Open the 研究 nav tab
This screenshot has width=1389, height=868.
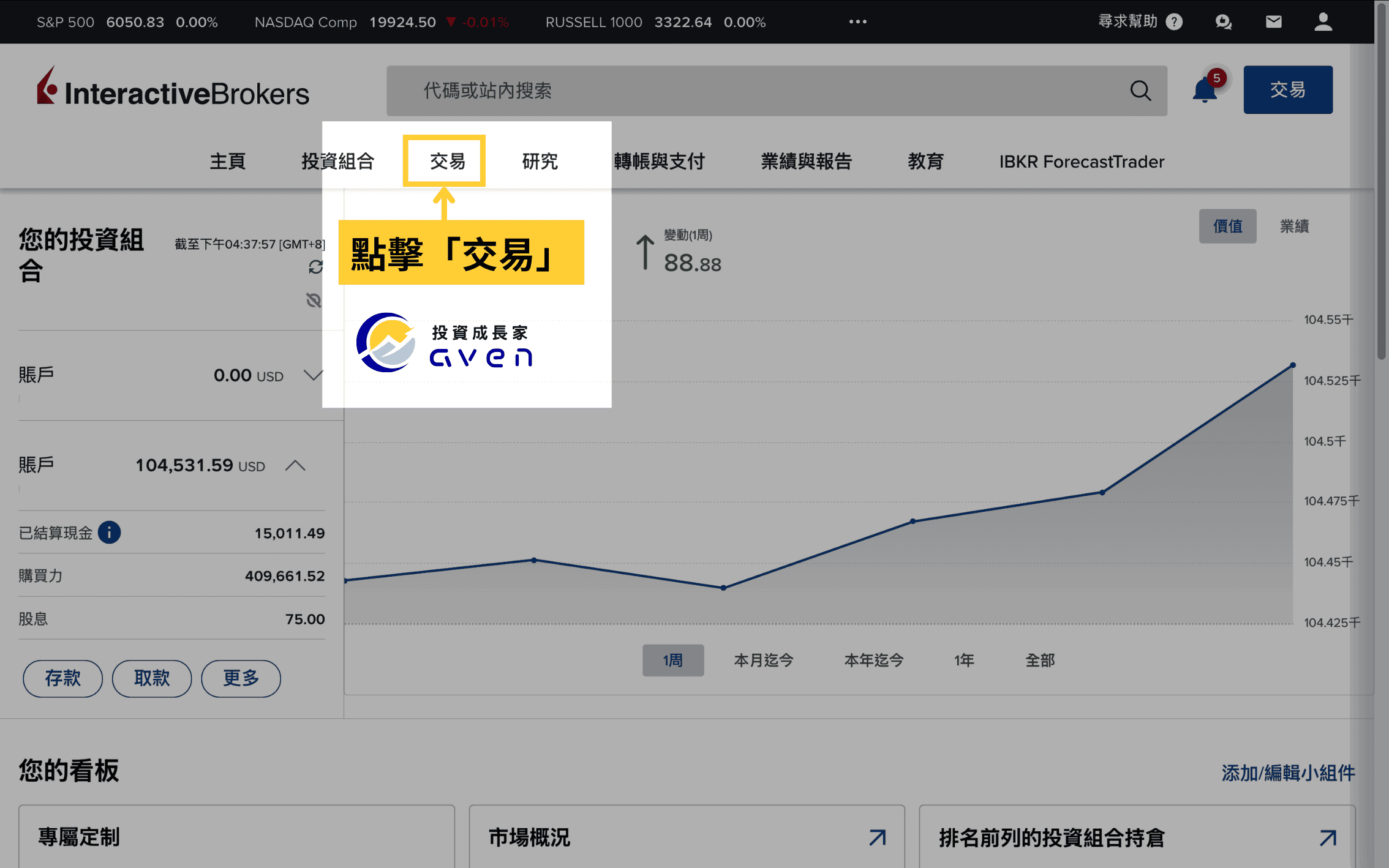click(x=540, y=161)
